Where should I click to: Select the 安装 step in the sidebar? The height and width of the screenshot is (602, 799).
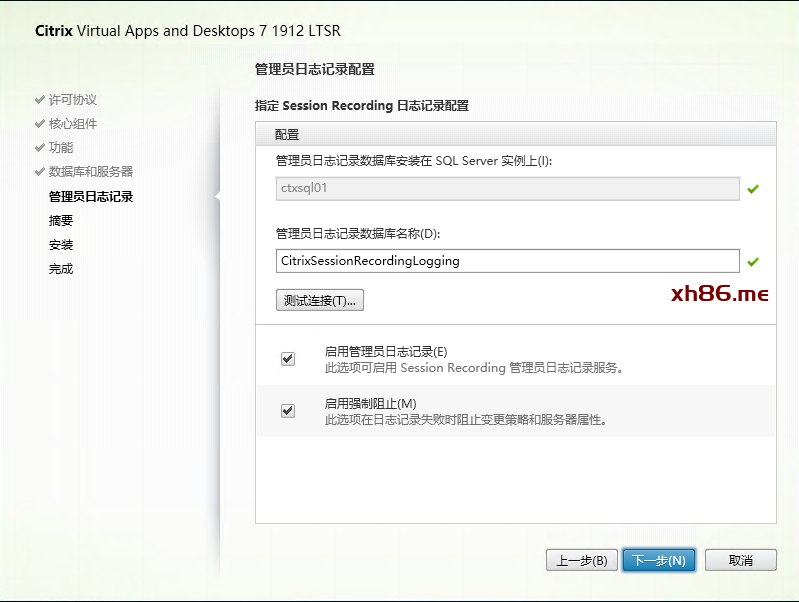61,245
